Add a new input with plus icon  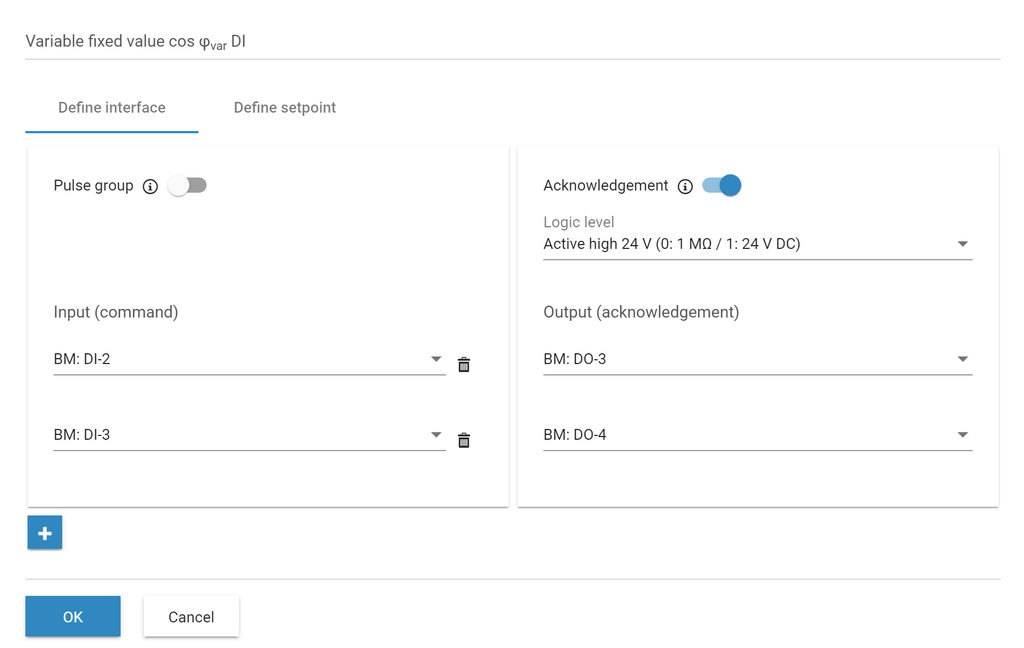tap(45, 533)
